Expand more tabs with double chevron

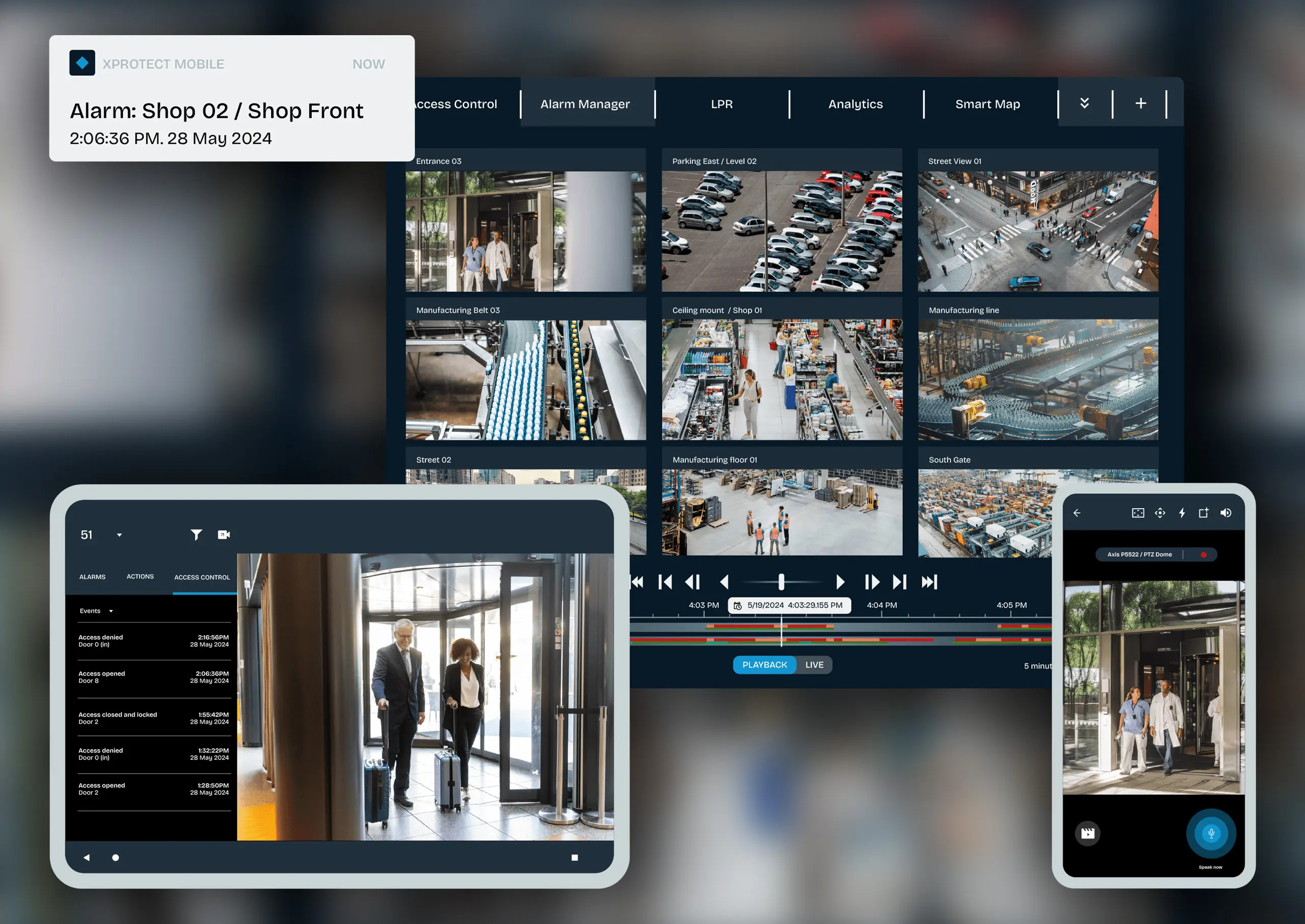pos(1084,103)
